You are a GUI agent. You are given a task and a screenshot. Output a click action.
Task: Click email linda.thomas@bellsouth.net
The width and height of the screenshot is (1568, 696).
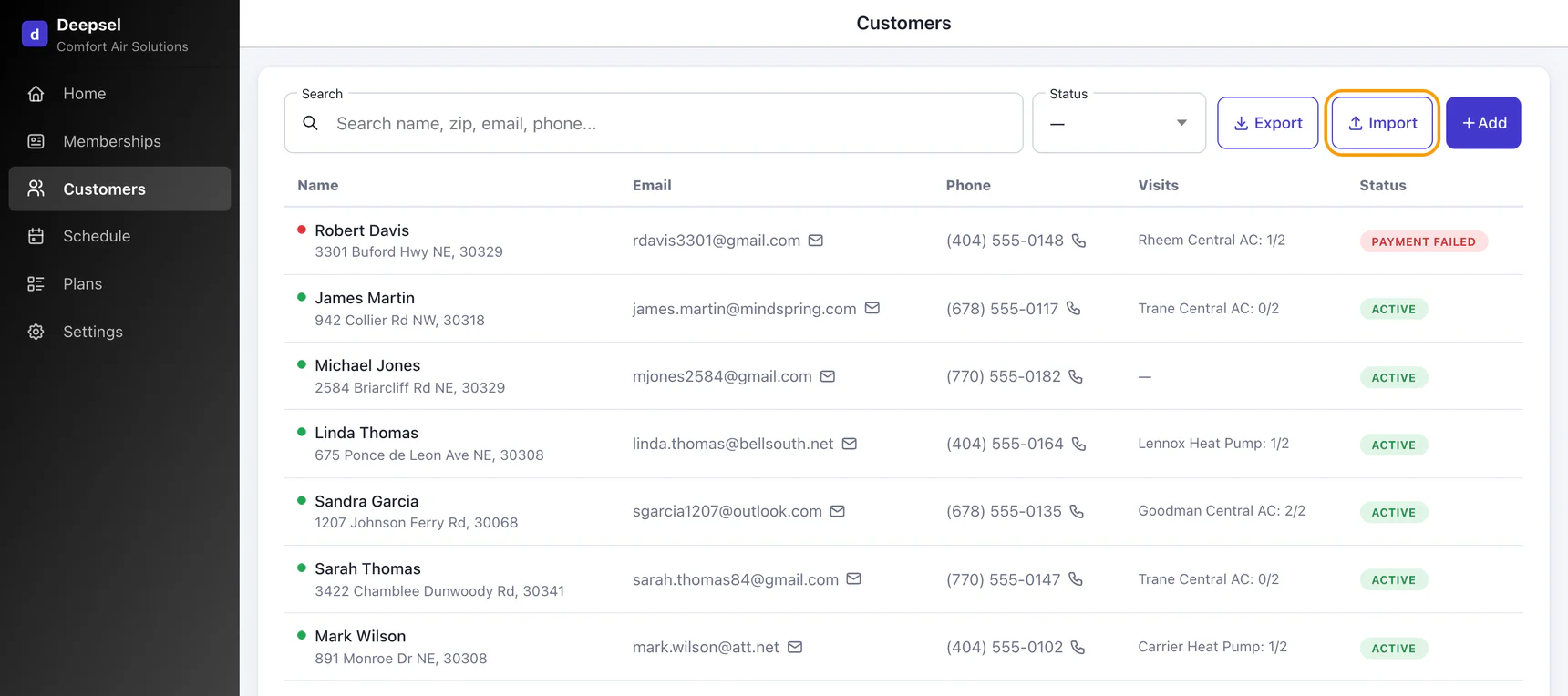pos(733,444)
